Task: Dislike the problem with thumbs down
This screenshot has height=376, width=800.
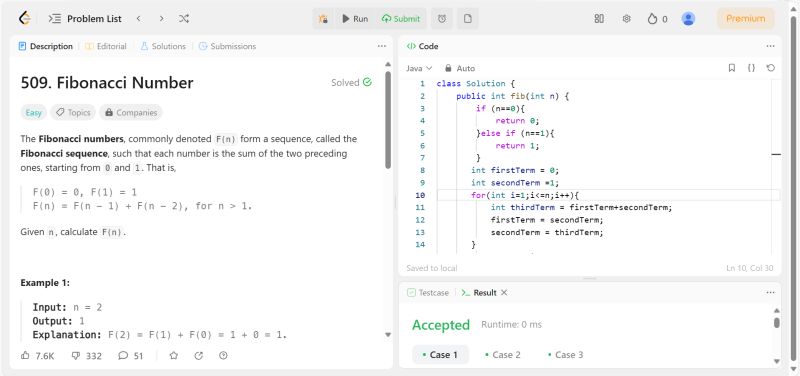Action: [x=86, y=356]
